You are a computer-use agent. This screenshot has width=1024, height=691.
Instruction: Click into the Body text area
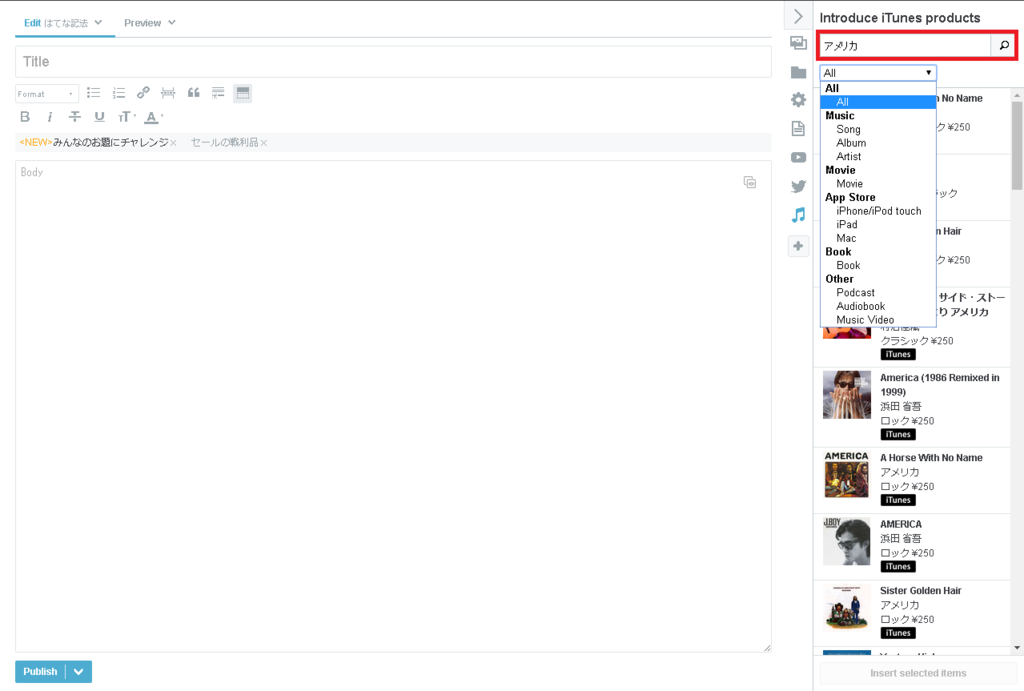(393, 406)
